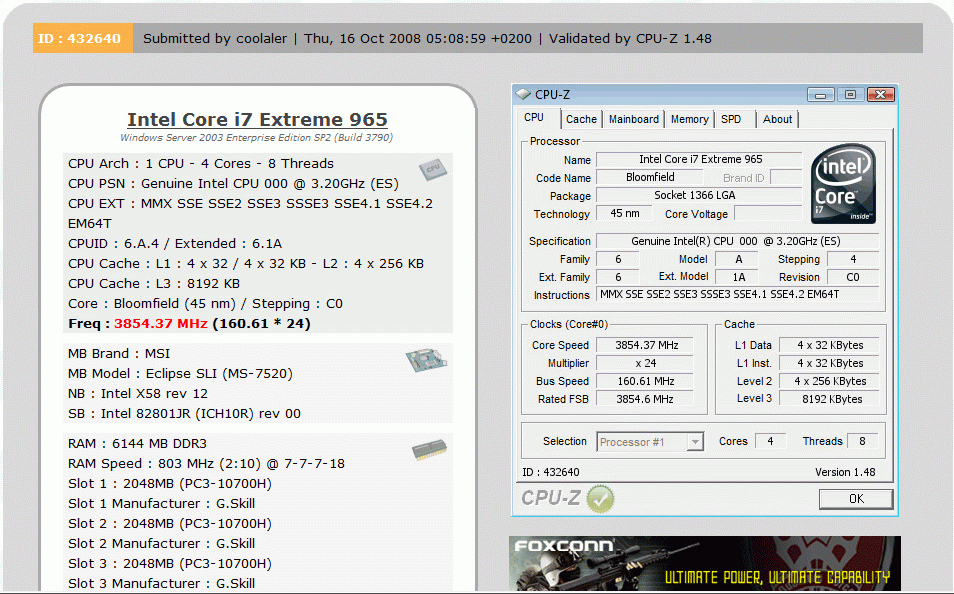Click the Level 2 value 4 x 256 KBytes
This screenshot has height=594, width=954.
pos(829,382)
